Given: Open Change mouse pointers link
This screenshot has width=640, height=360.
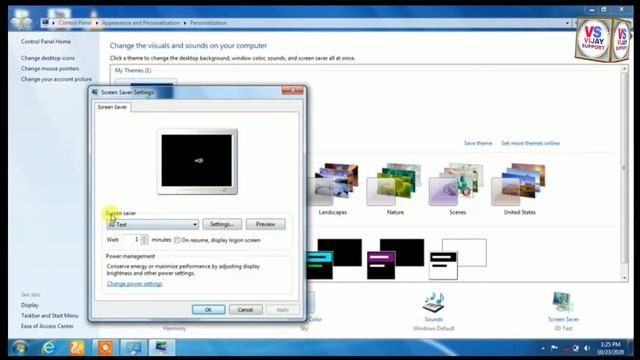Looking at the screenshot, I should [x=50, y=69].
